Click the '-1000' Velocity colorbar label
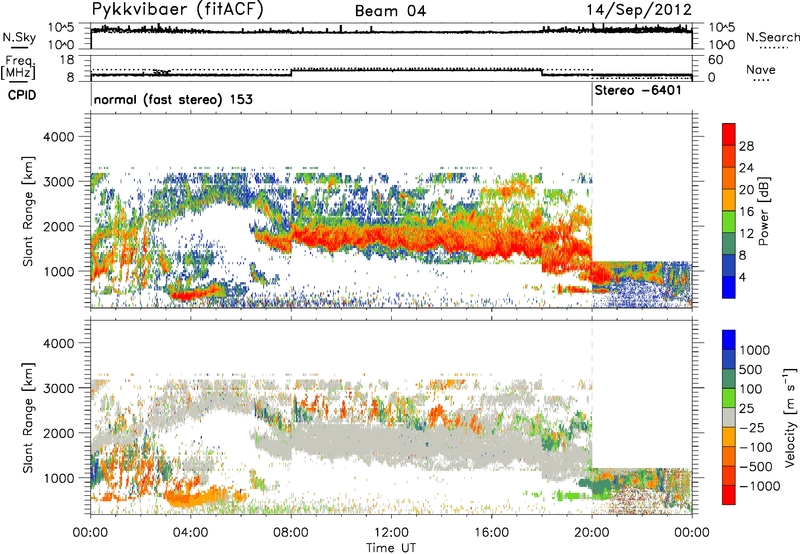This screenshot has height=554, width=800. coord(759,486)
